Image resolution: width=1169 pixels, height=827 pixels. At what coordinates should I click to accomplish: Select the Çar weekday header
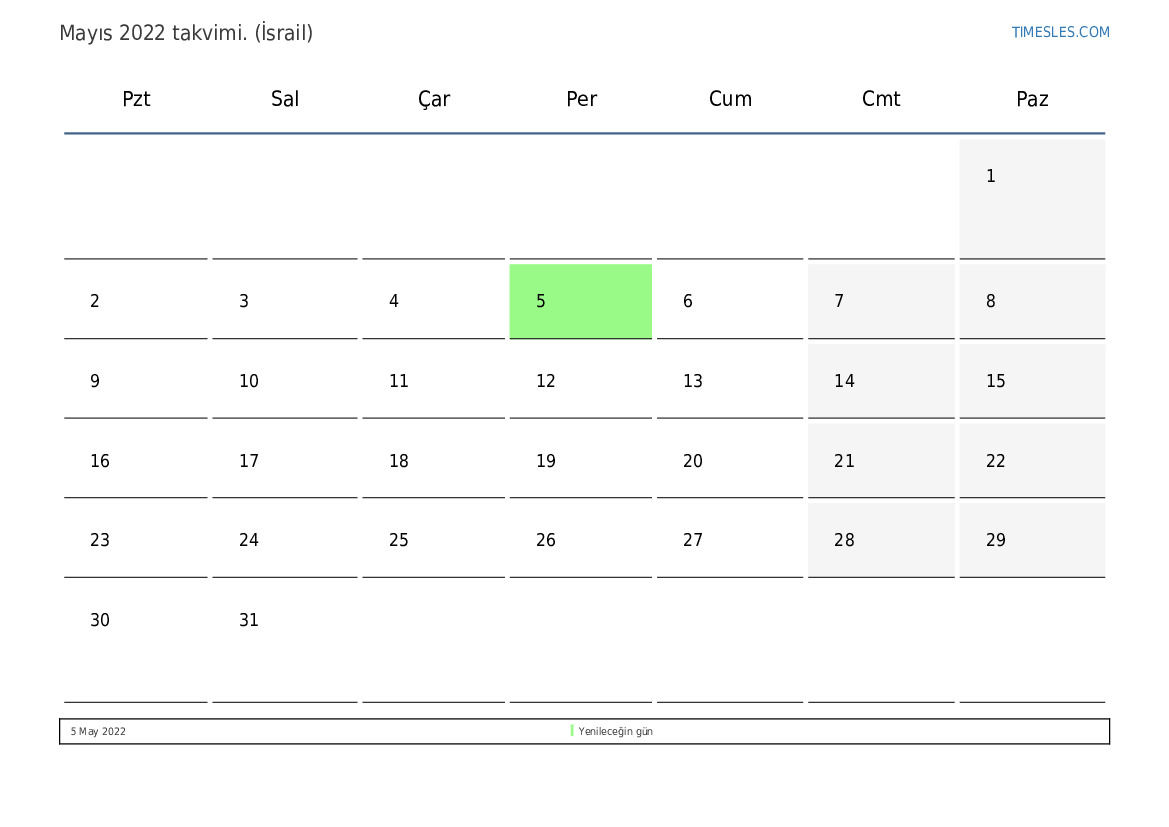434,100
